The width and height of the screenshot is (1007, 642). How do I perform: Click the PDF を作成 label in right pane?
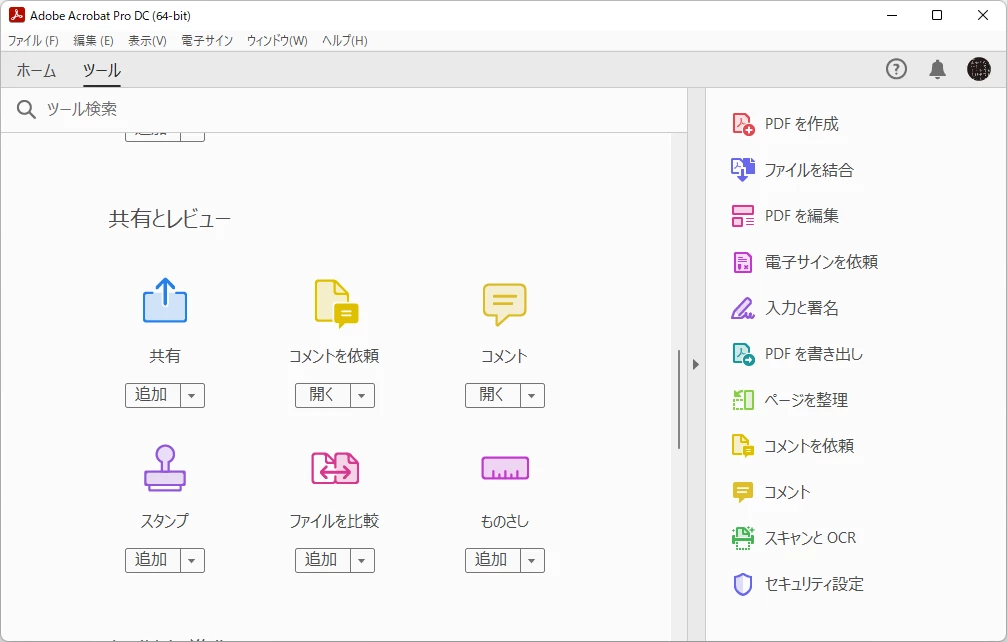[x=801, y=124]
